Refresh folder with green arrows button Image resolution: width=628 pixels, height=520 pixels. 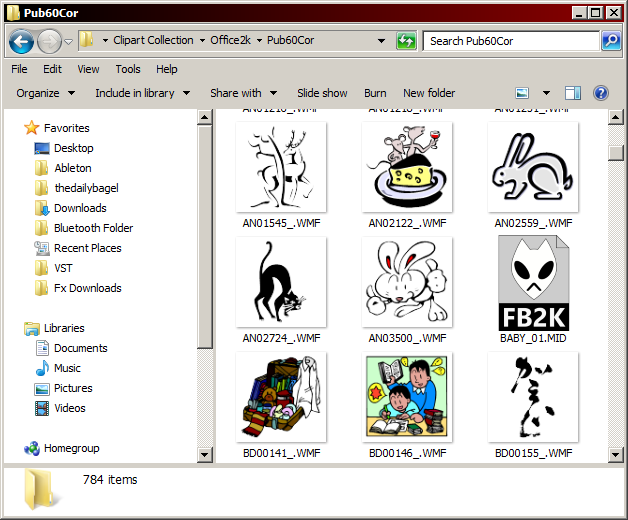coord(406,41)
